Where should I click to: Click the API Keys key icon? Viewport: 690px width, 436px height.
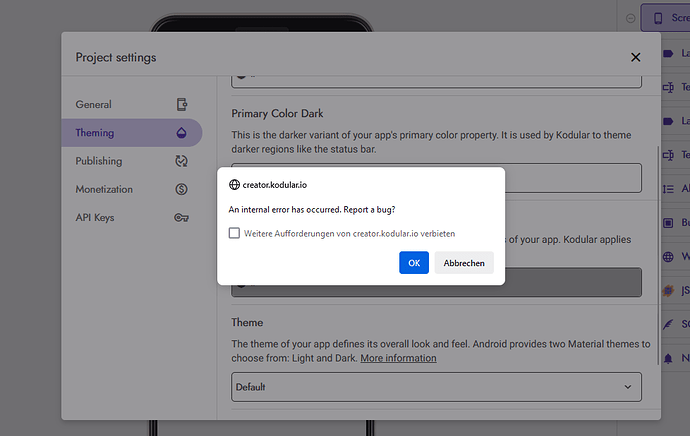(x=181, y=217)
